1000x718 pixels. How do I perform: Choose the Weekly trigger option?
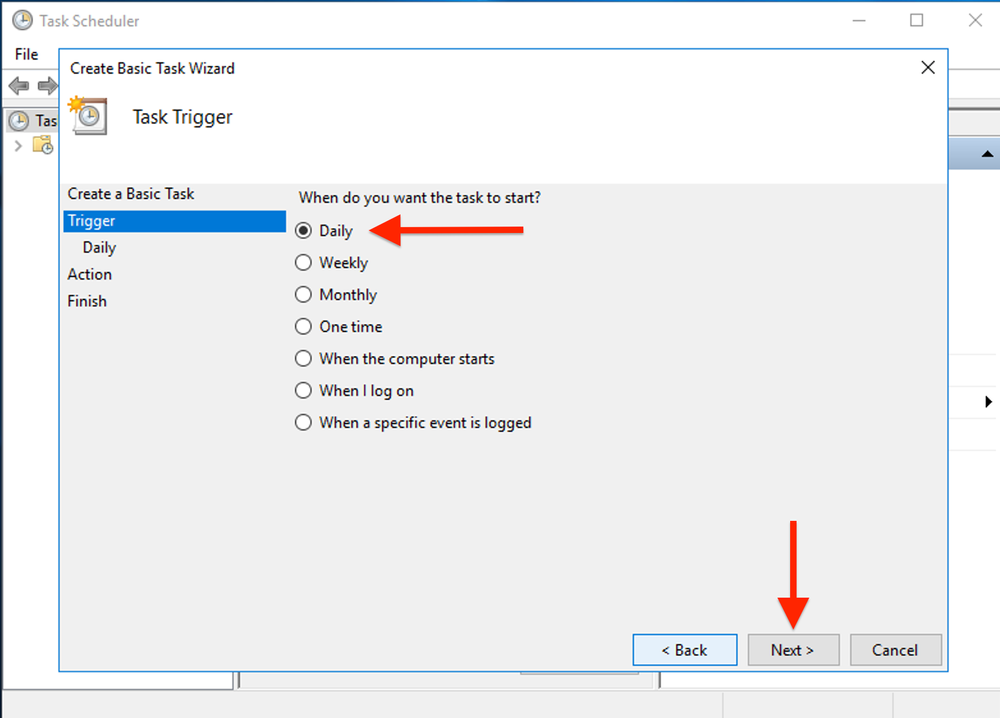[303, 262]
